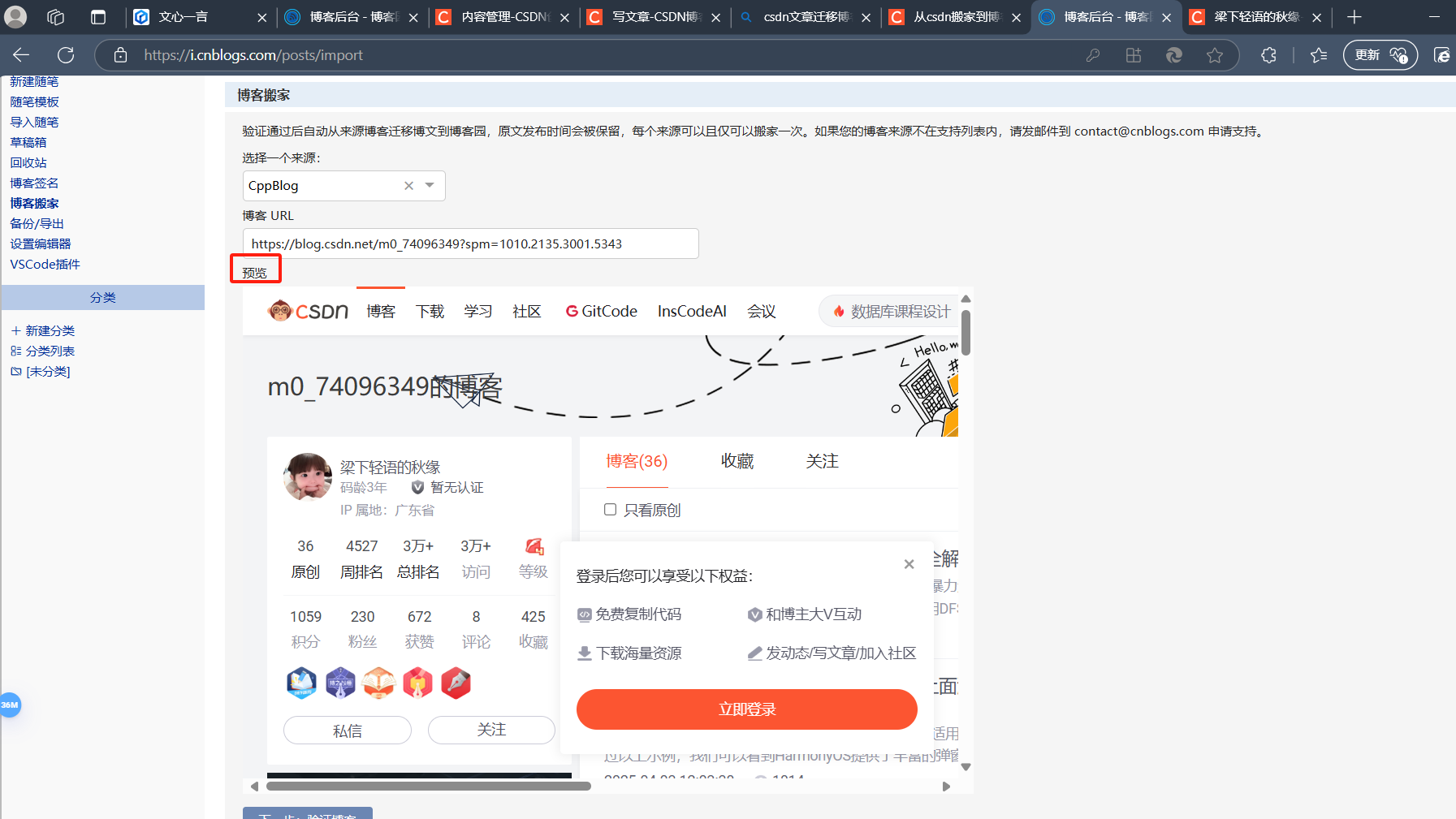Open the site info lock icon
The image size is (1456, 819).
pos(120,55)
